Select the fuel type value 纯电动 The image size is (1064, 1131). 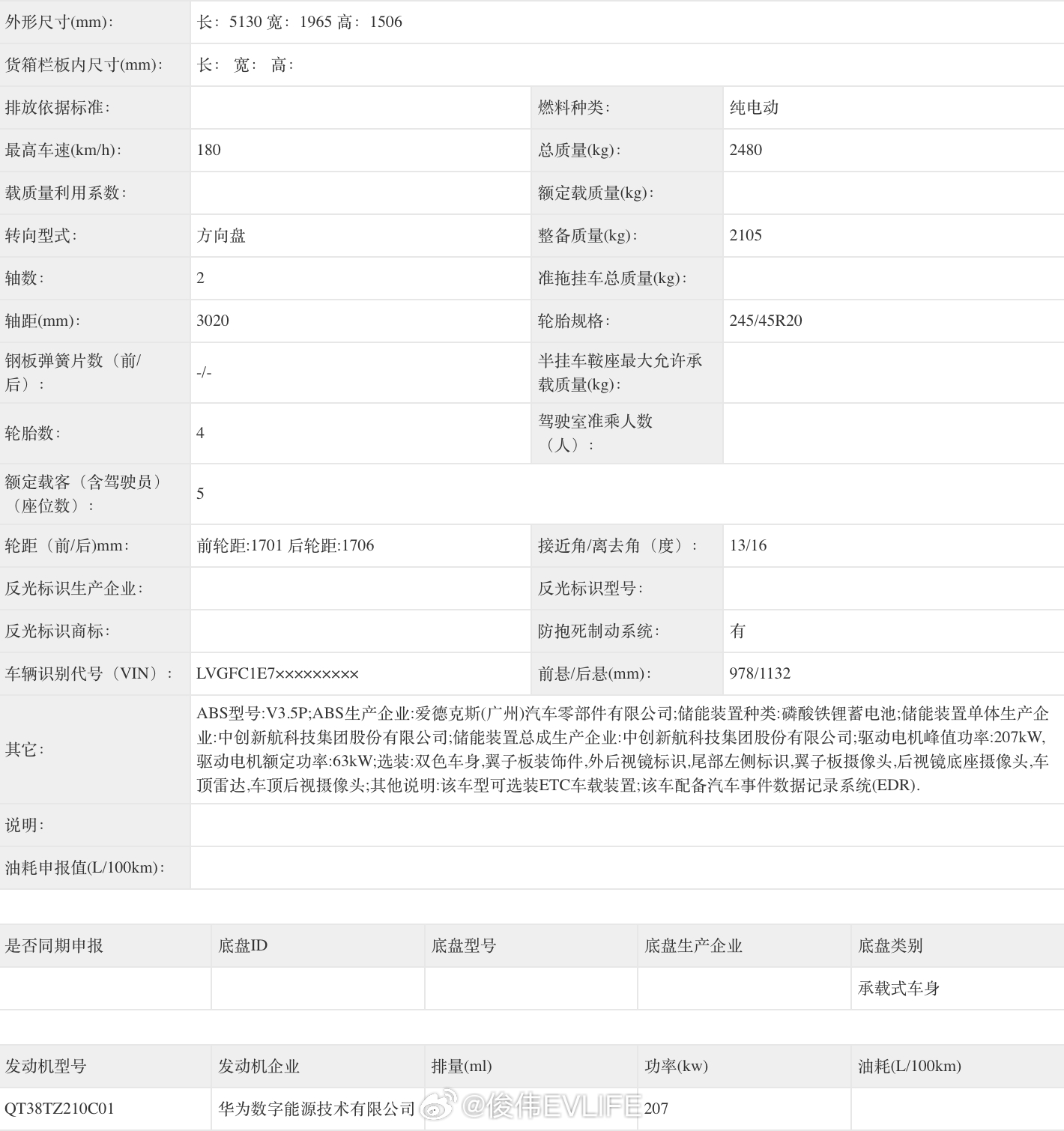coord(754,107)
